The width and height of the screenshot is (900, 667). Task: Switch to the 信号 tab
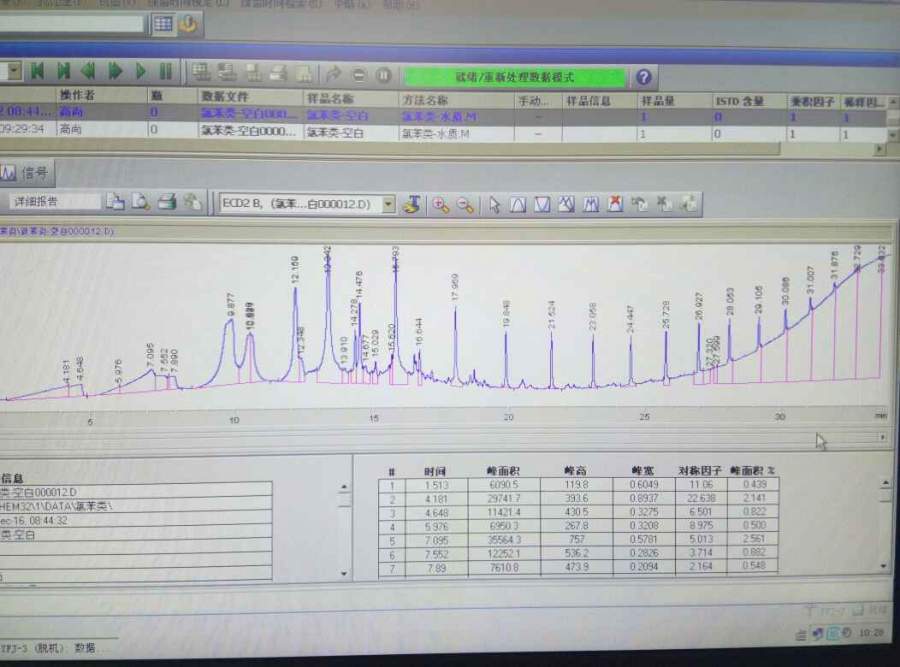(26, 173)
